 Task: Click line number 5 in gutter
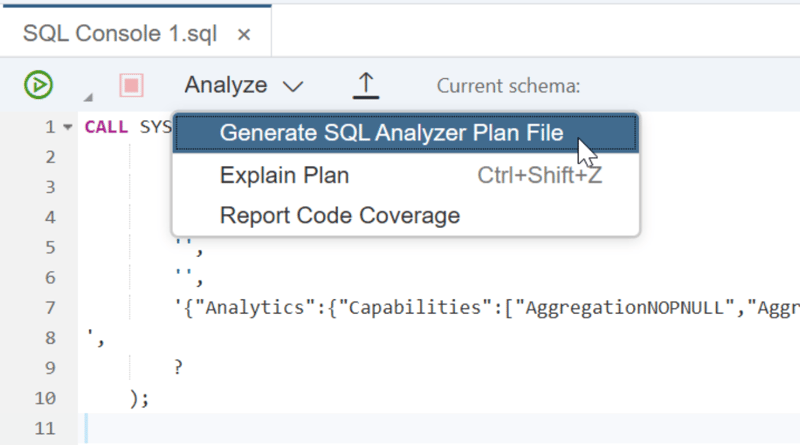(x=50, y=248)
